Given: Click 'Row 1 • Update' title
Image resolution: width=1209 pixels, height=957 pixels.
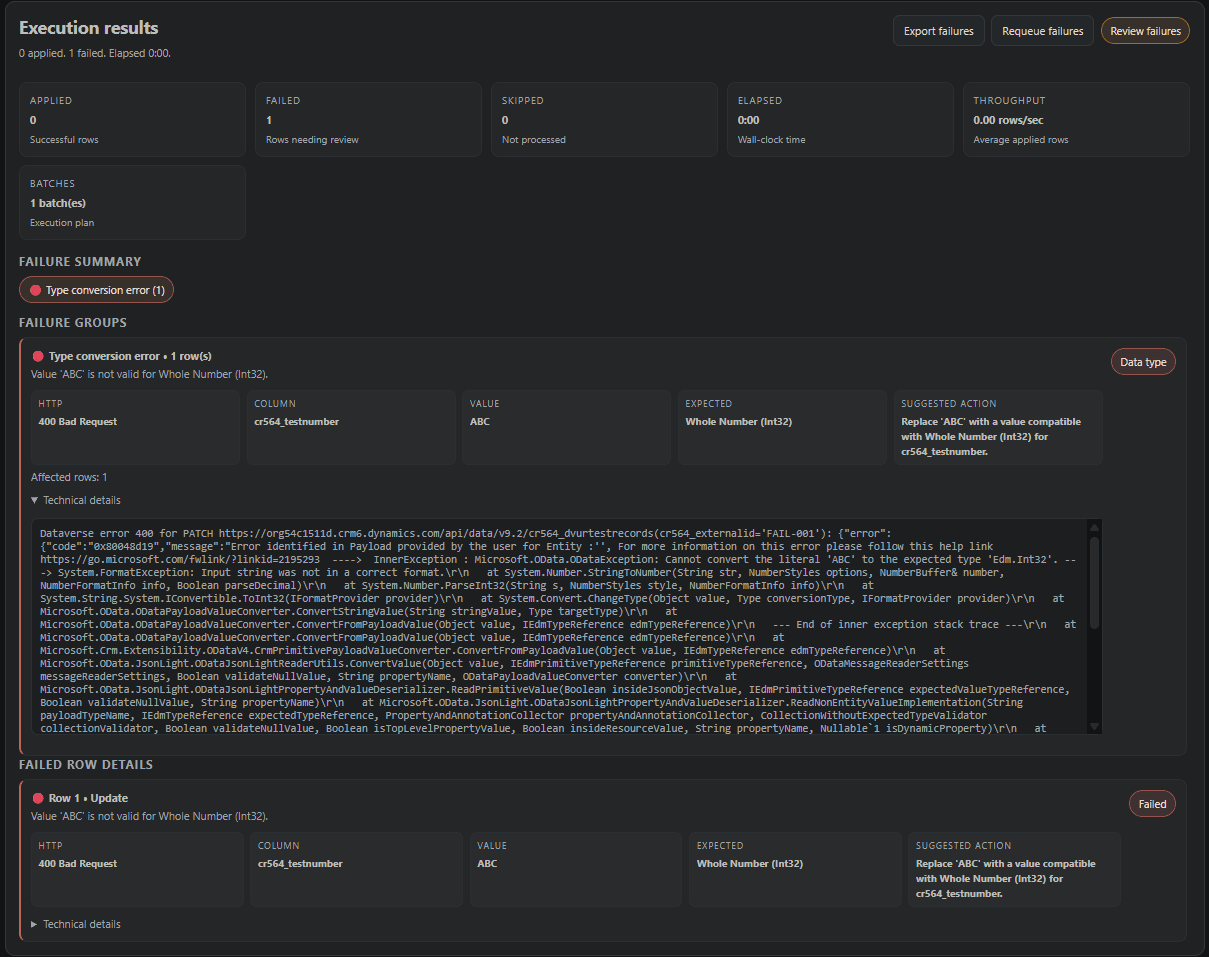Looking at the screenshot, I should [88, 798].
